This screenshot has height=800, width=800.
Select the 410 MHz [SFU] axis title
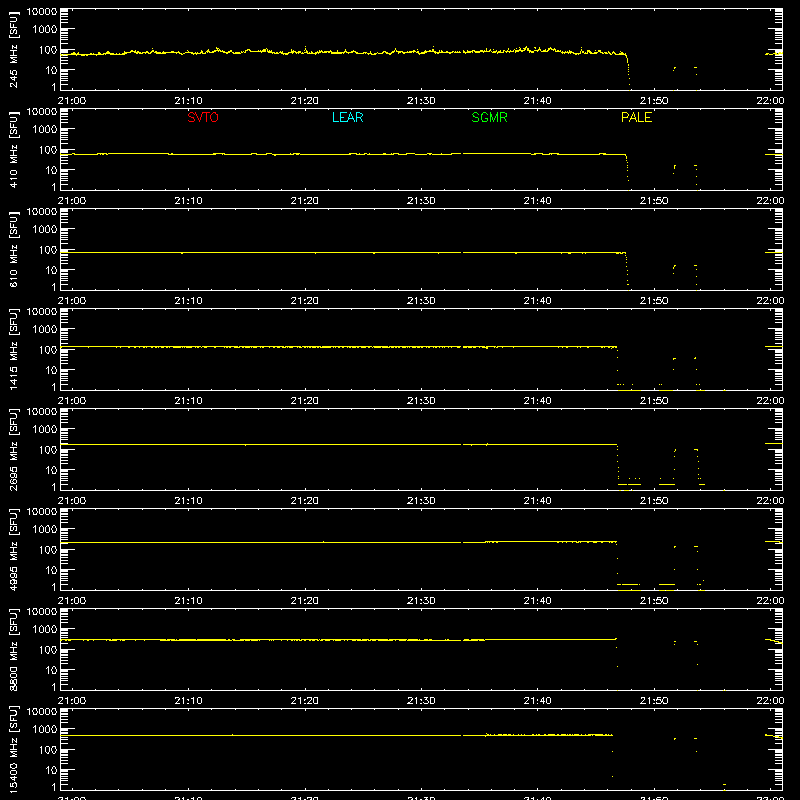13,151
